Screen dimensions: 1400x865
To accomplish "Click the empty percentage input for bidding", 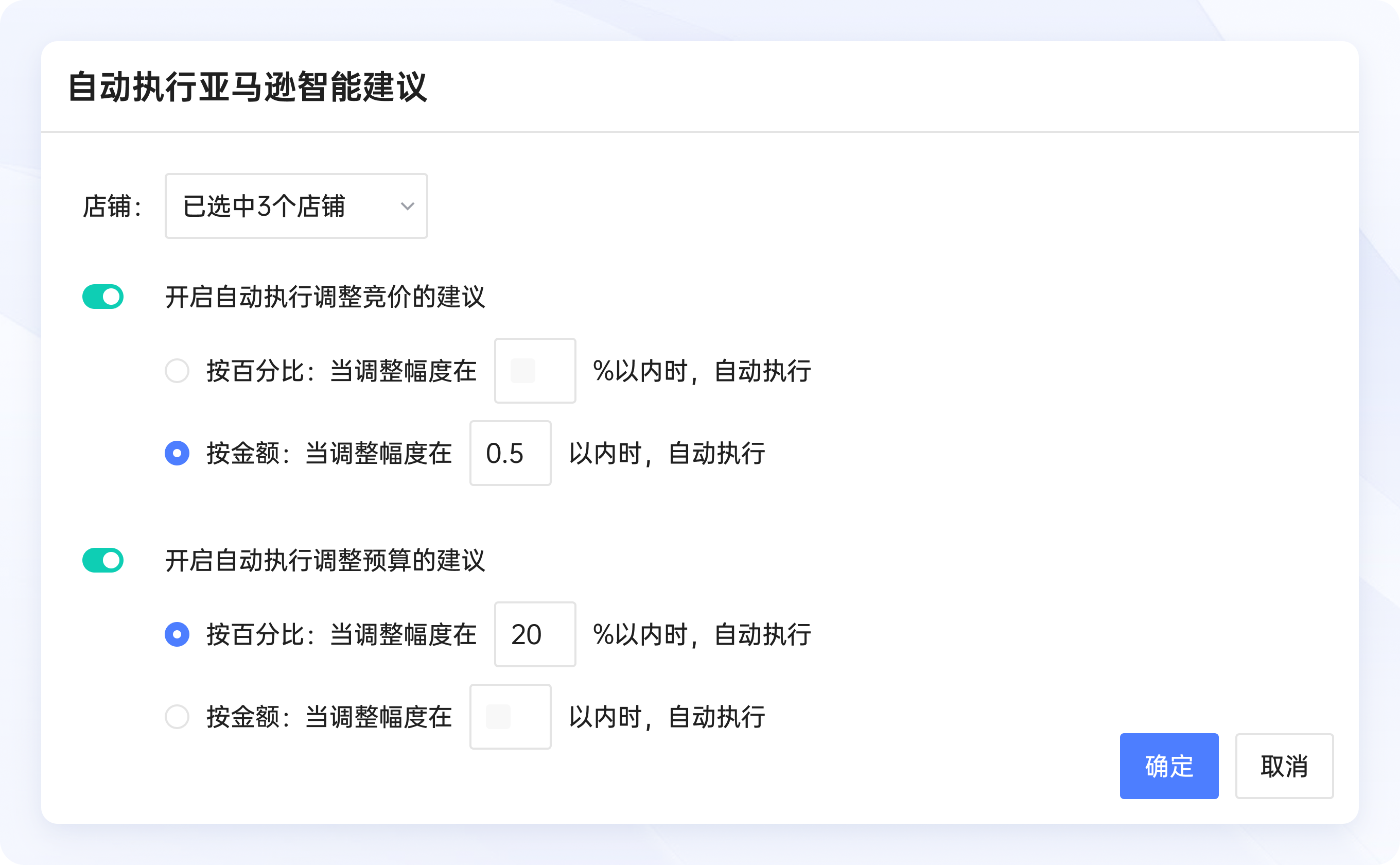I will pos(535,371).
